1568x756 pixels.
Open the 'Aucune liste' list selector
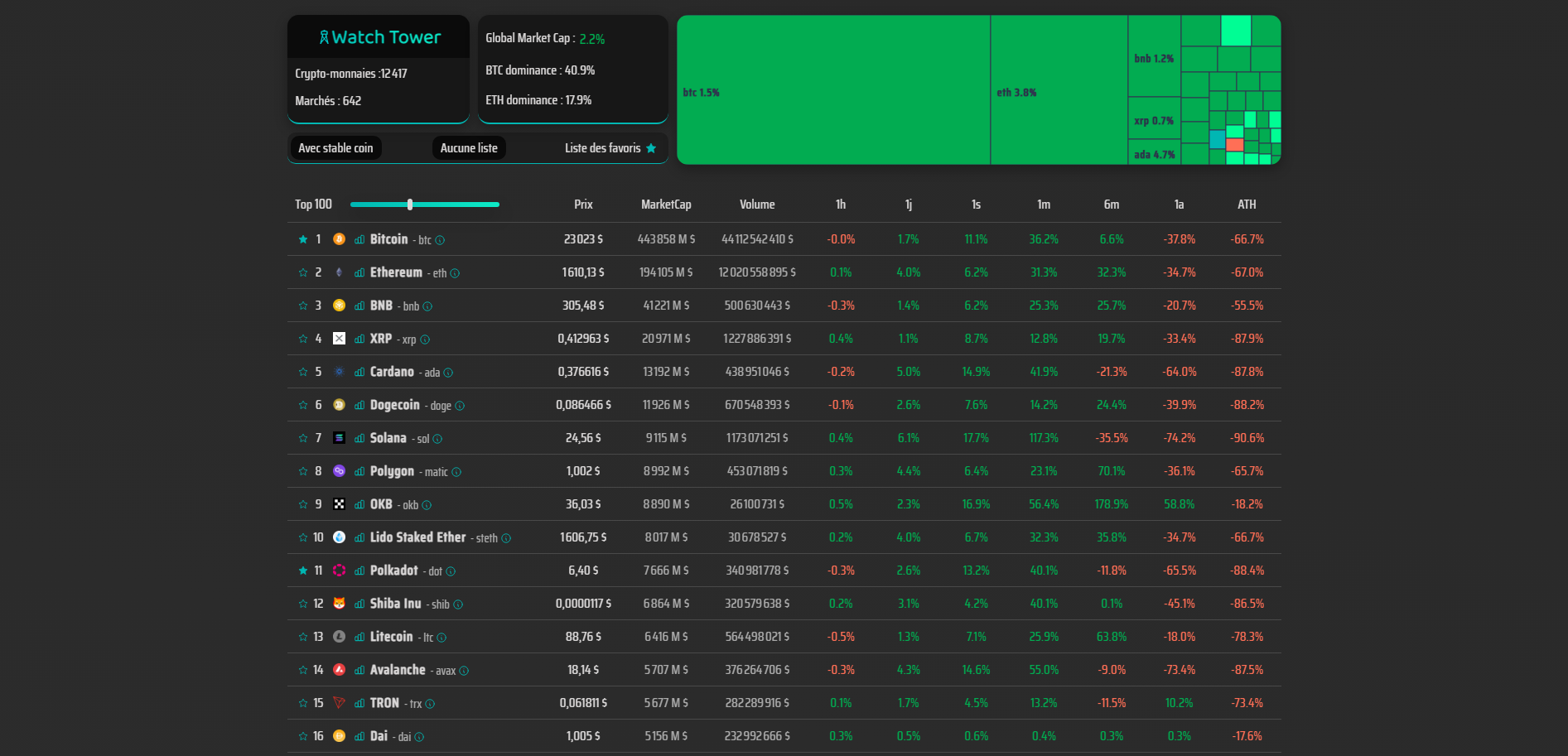(x=469, y=148)
